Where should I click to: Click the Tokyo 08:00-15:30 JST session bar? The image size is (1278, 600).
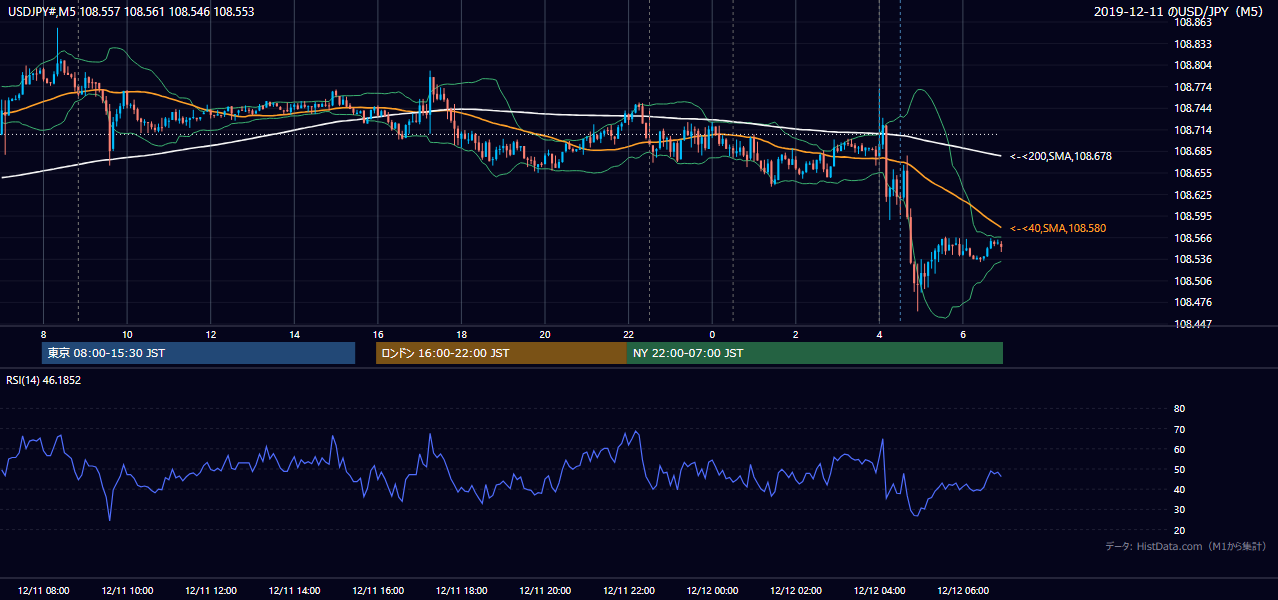point(199,353)
